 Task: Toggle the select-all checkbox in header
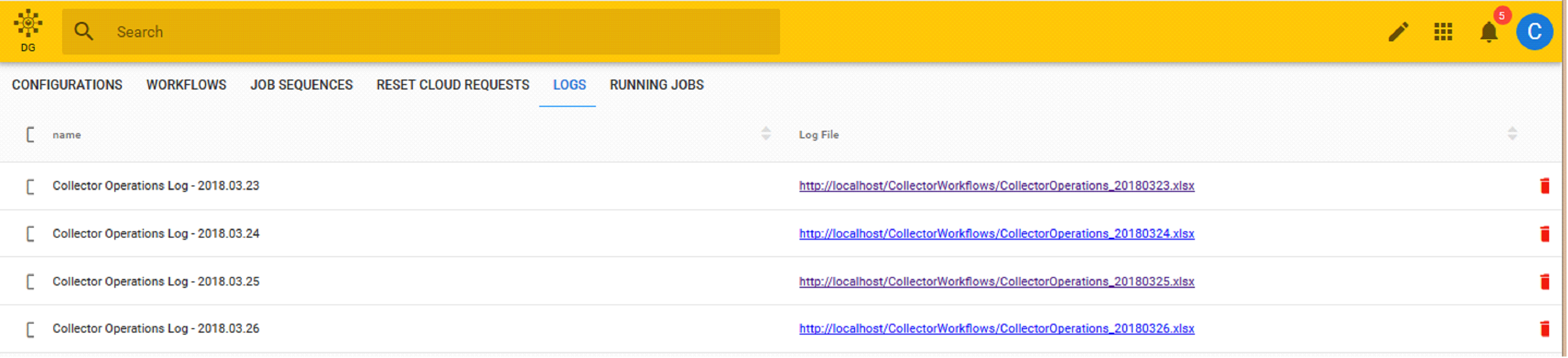point(30,135)
